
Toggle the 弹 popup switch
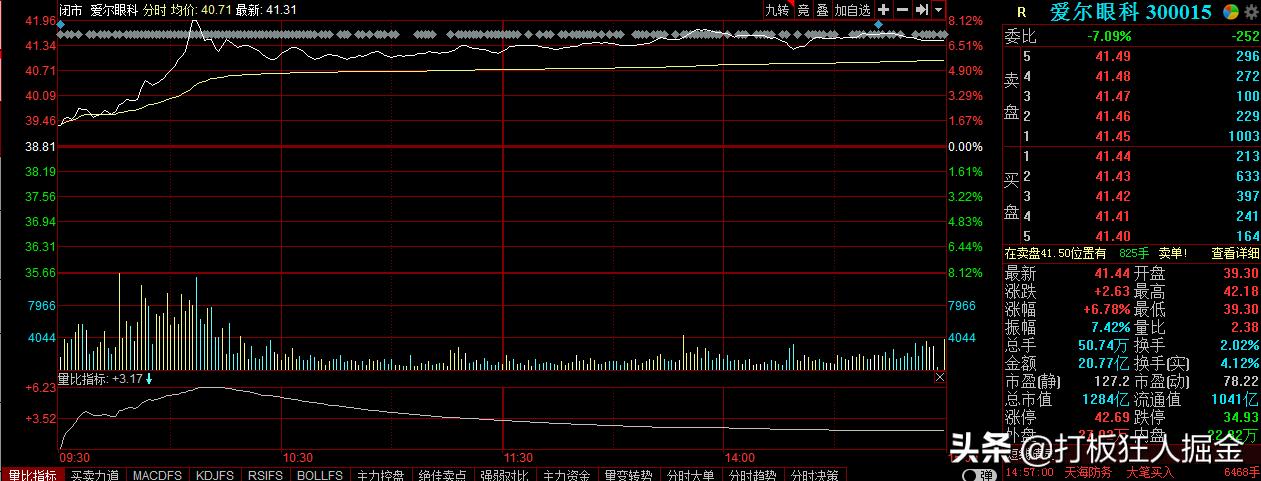tap(978, 475)
